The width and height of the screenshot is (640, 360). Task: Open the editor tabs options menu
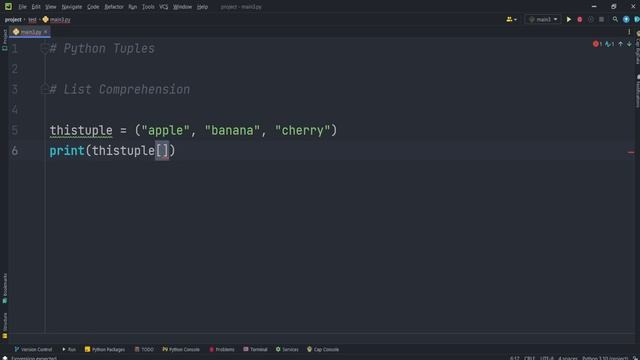coord(629,32)
